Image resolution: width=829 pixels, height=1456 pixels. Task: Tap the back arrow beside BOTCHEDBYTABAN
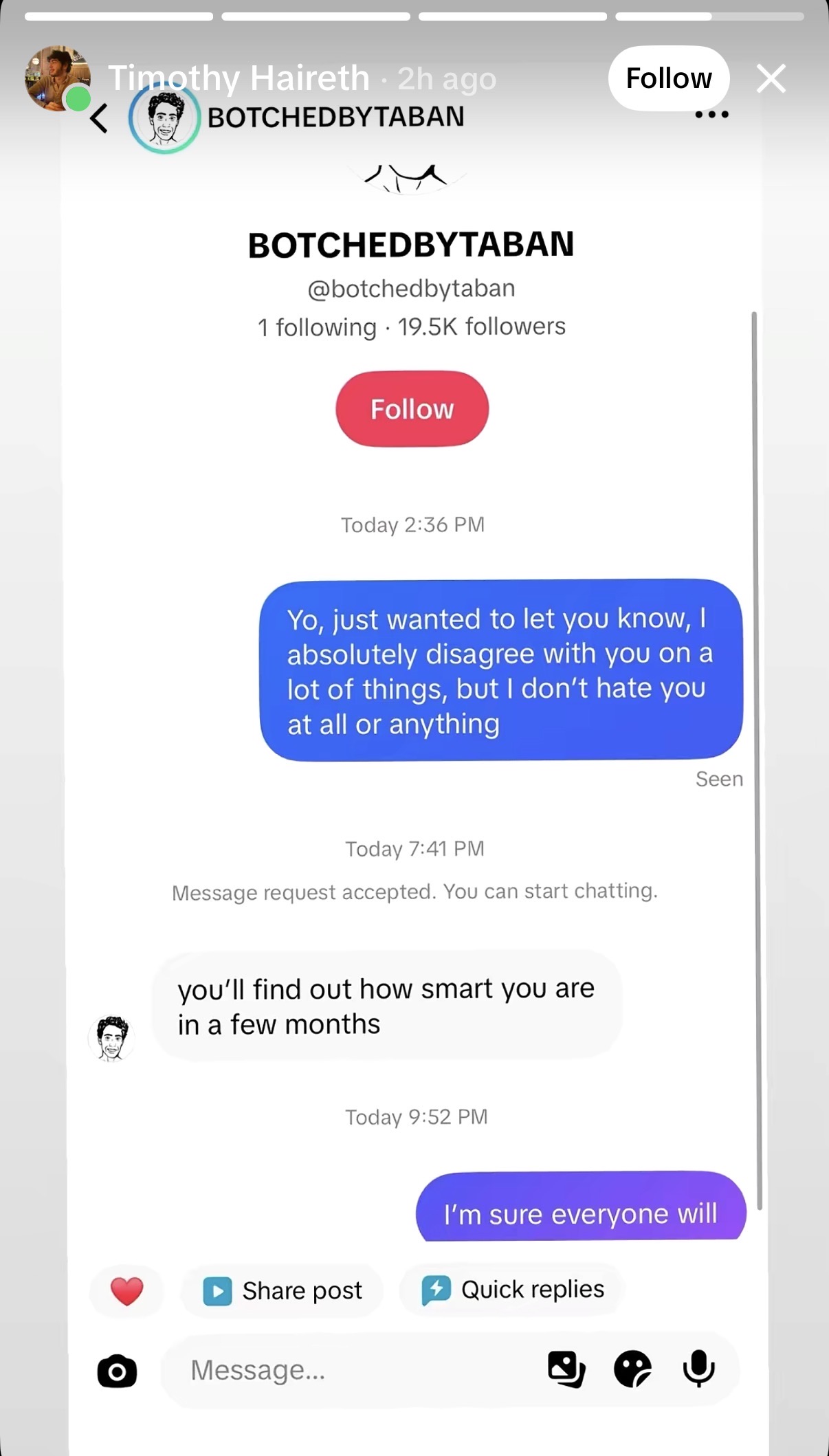pos(100,118)
